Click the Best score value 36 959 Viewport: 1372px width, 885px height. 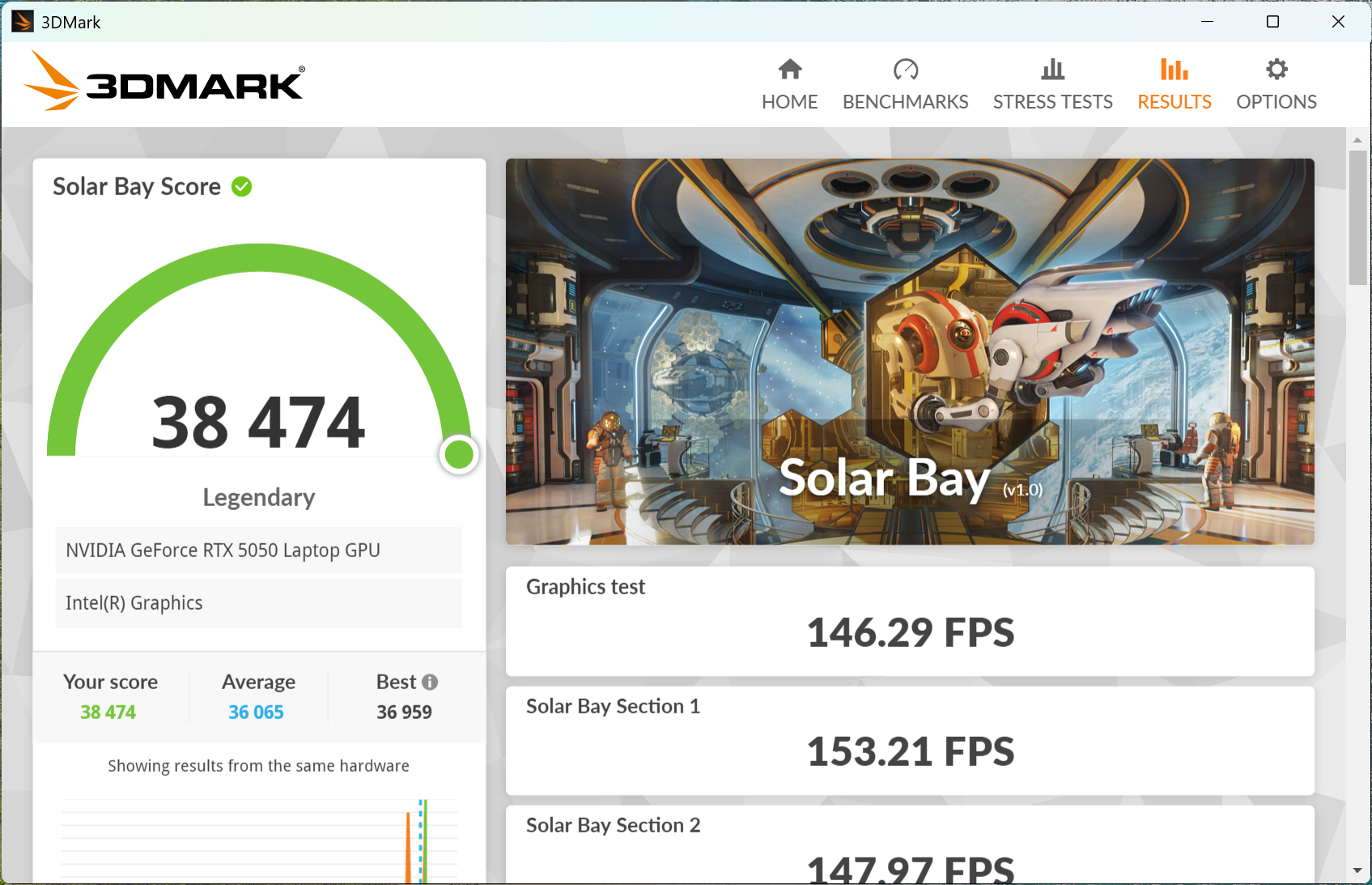tap(404, 713)
